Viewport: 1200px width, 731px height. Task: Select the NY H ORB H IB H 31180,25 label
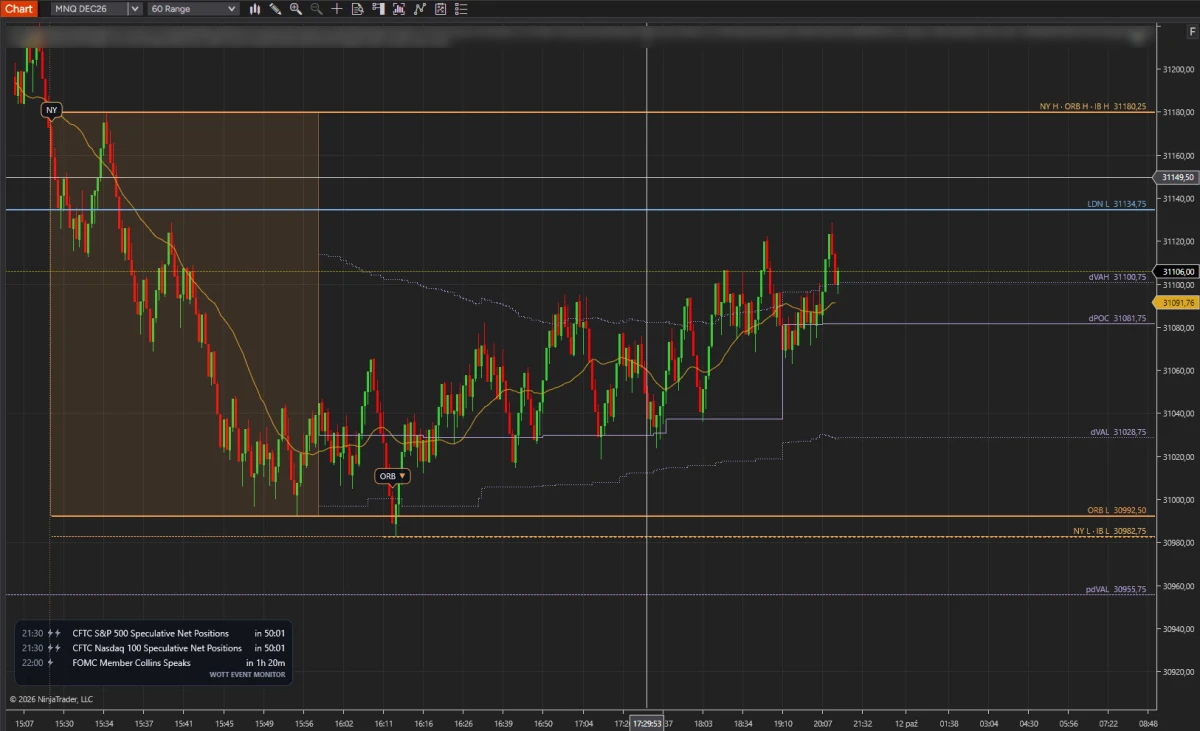point(1092,106)
